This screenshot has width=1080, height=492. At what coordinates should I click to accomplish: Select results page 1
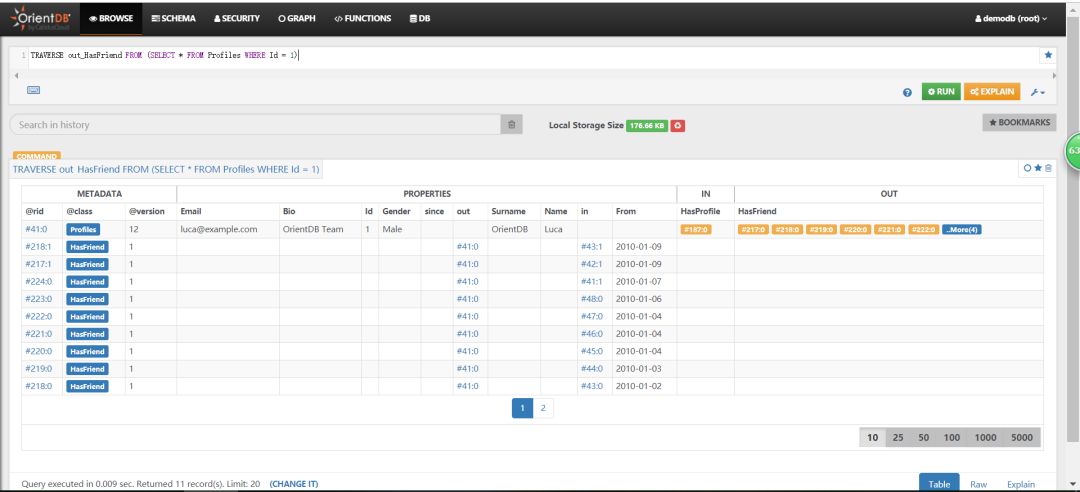pos(522,409)
